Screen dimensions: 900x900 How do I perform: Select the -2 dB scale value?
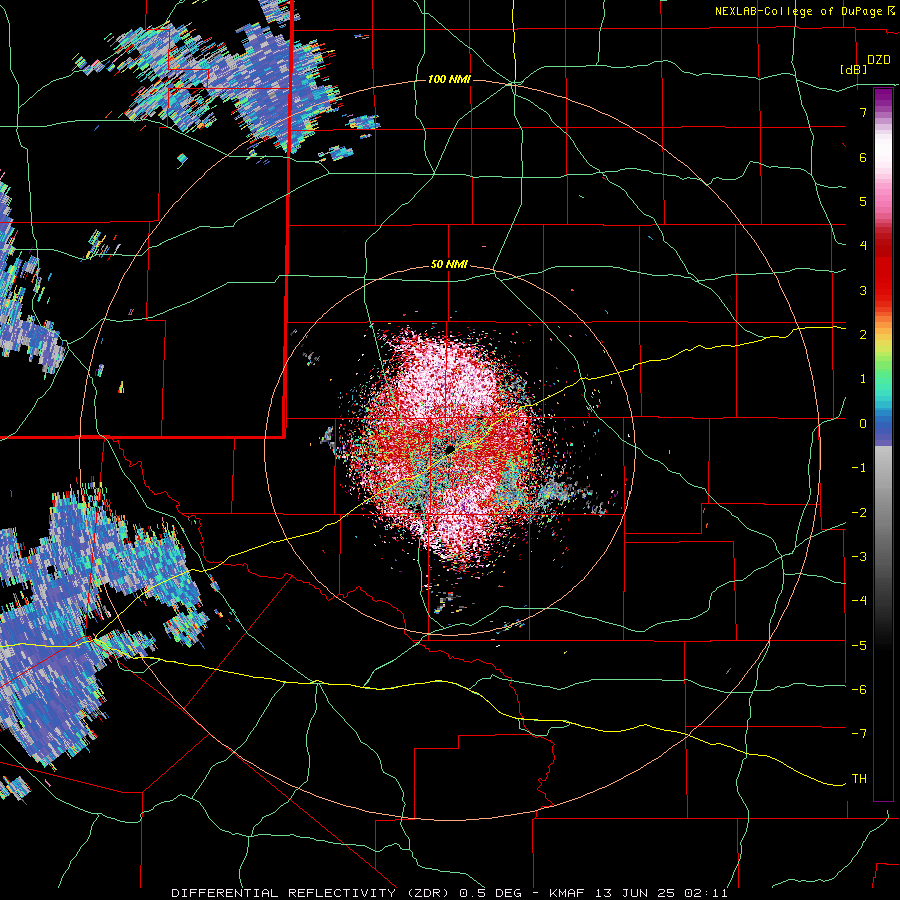click(x=859, y=512)
